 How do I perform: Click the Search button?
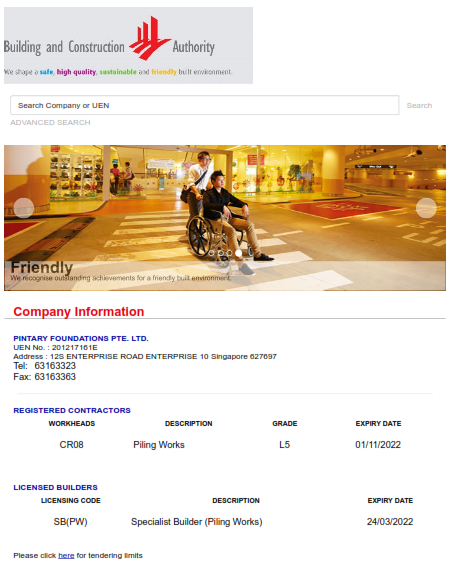pyautogui.click(x=419, y=105)
